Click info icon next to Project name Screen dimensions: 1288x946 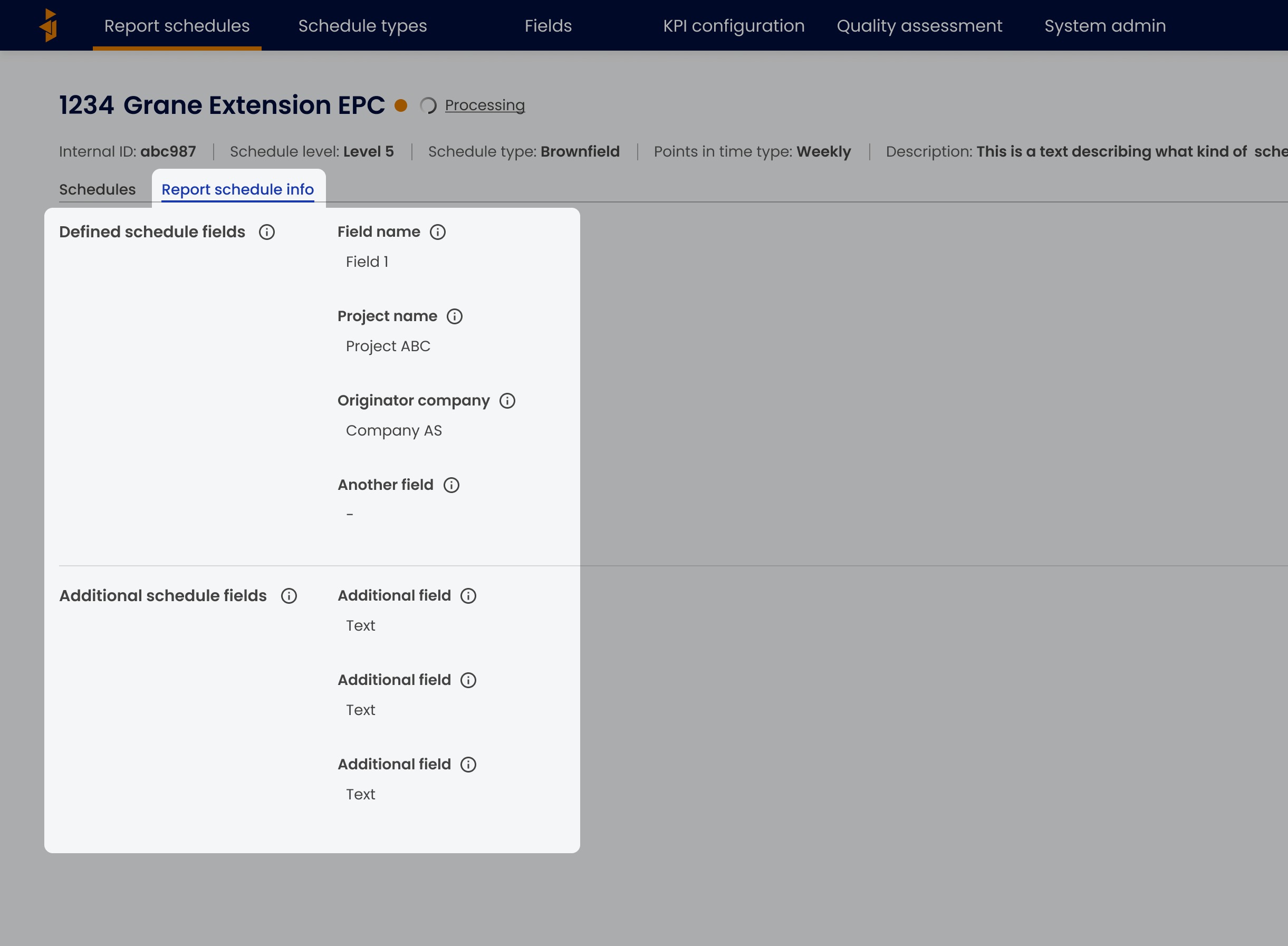[x=455, y=316]
